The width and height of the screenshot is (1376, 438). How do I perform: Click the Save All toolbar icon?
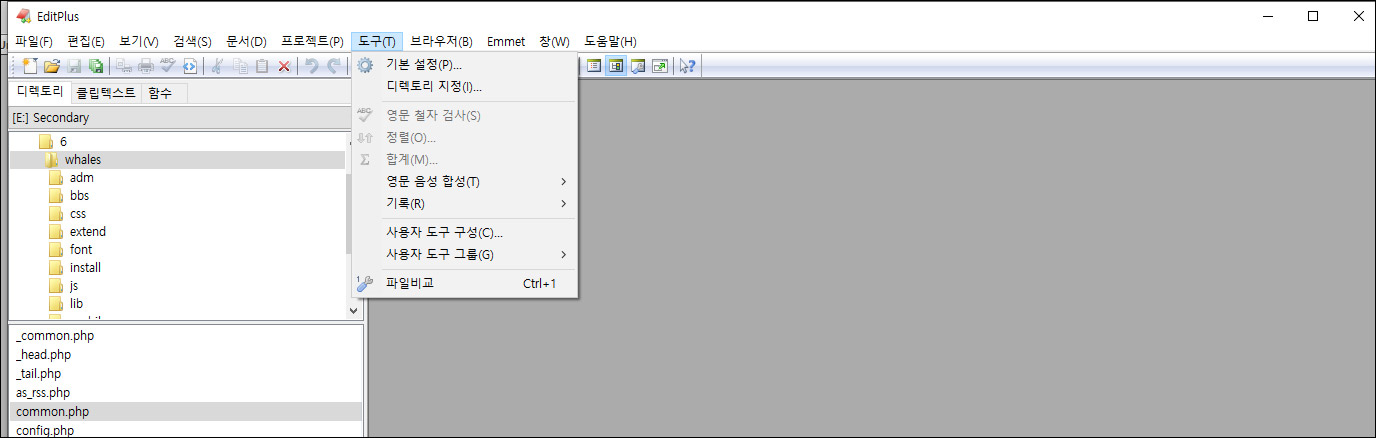(x=96, y=66)
